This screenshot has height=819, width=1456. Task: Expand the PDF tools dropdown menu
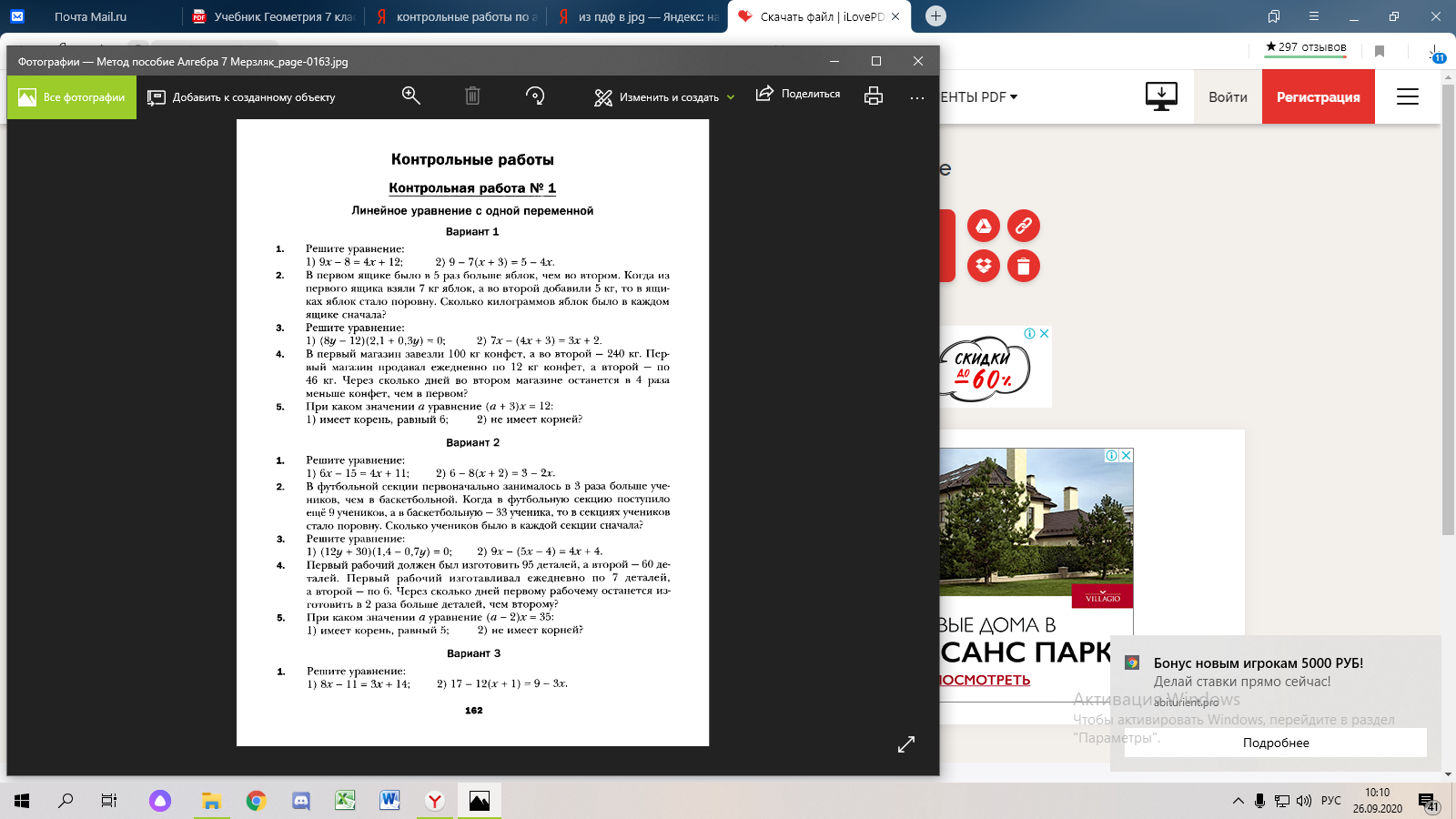[979, 97]
